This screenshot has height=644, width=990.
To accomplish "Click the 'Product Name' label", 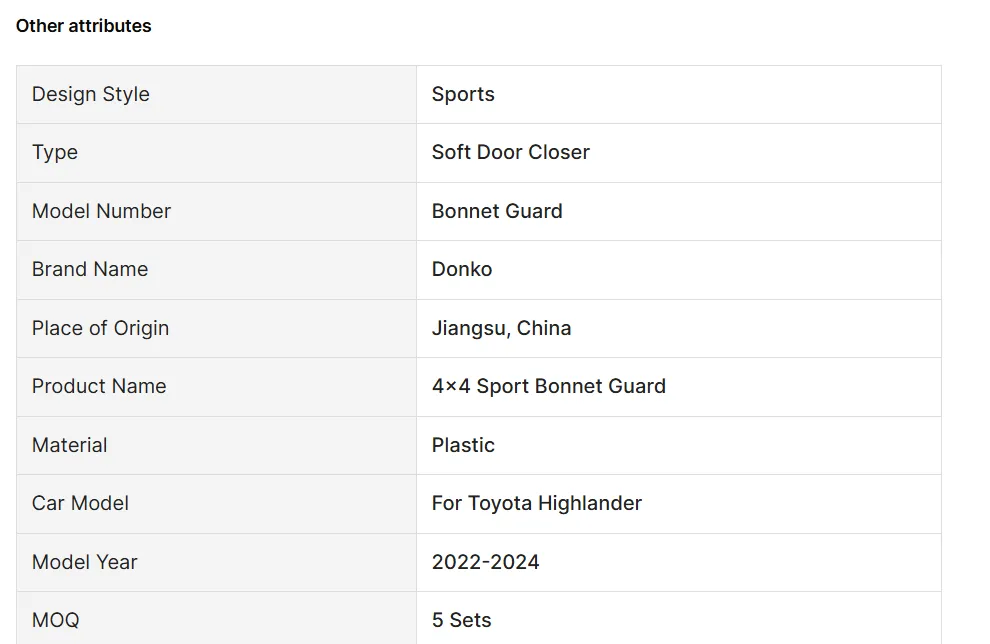I will click(99, 386).
